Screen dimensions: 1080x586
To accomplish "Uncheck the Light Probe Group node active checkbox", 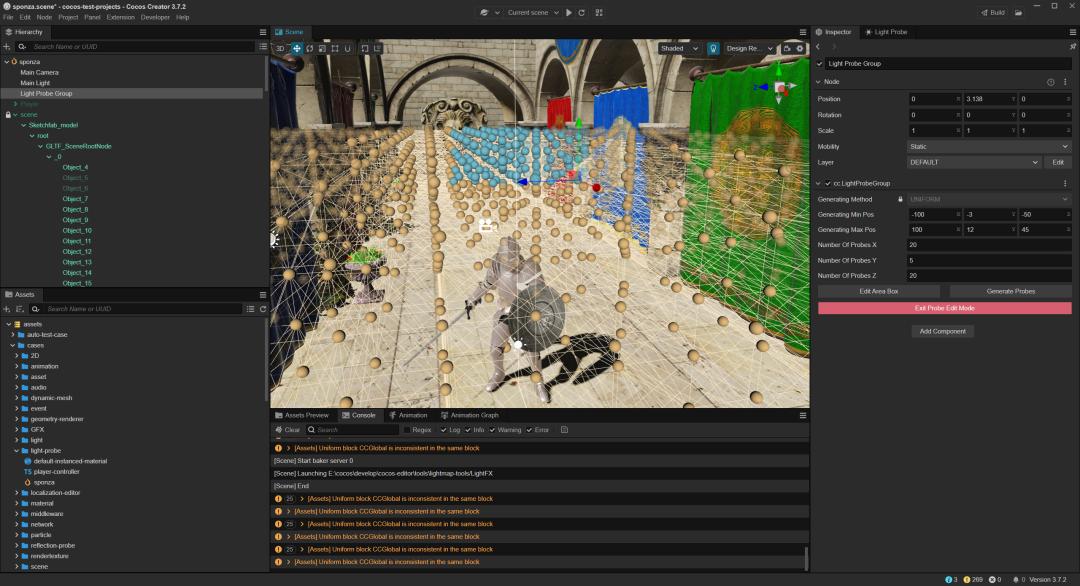I will (x=820, y=64).
